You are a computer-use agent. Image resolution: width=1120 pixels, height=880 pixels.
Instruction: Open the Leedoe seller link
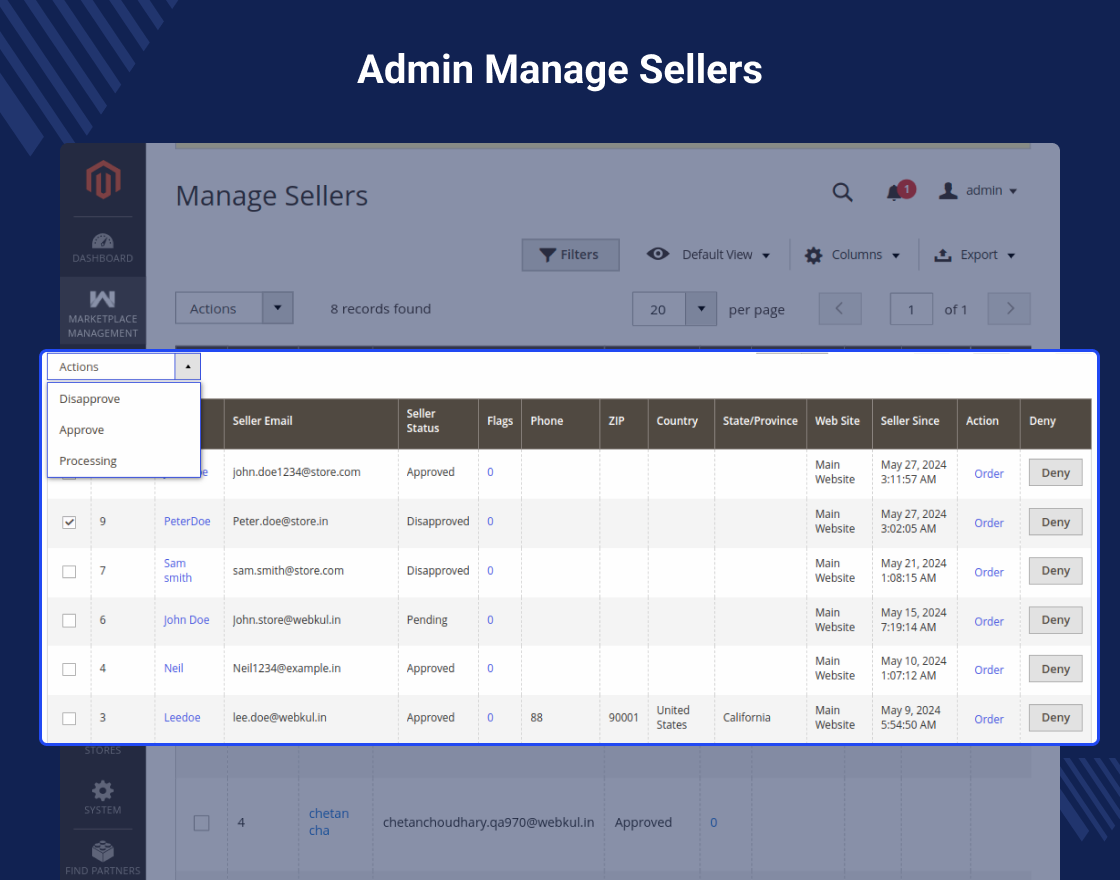click(x=182, y=718)
